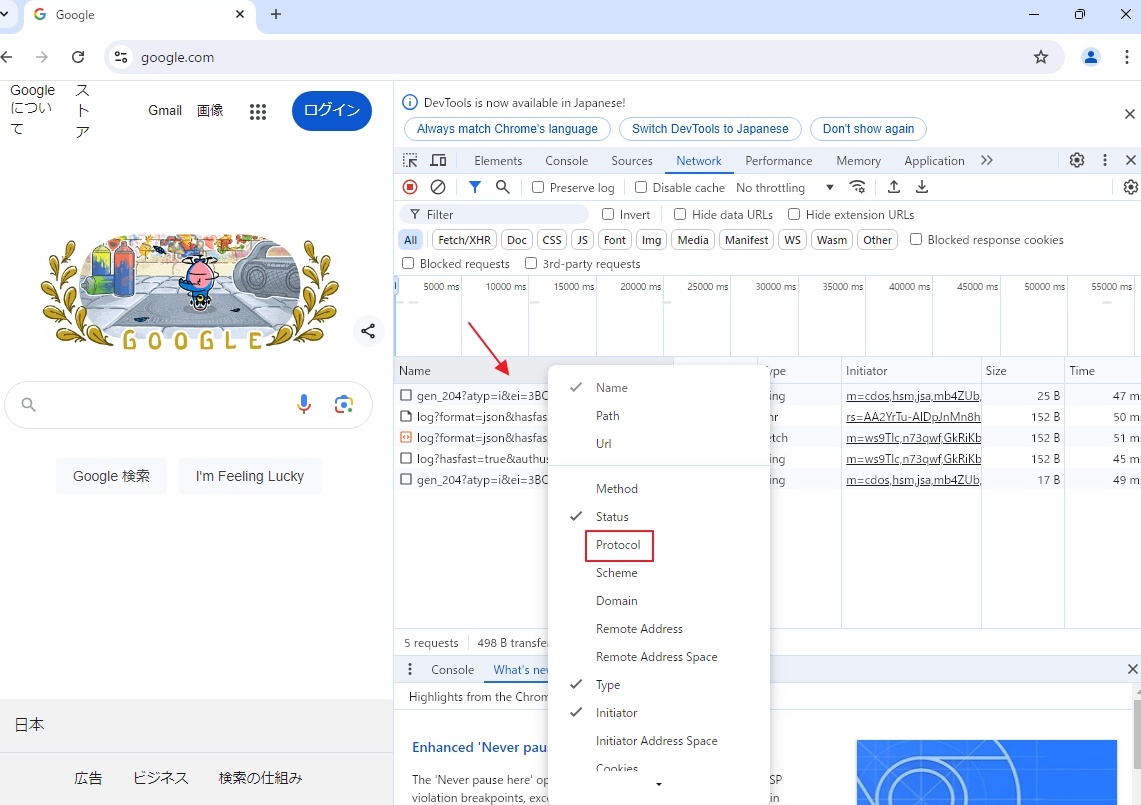
Task: Filter requests by Fetch/XHR
Action: (464, 239)
